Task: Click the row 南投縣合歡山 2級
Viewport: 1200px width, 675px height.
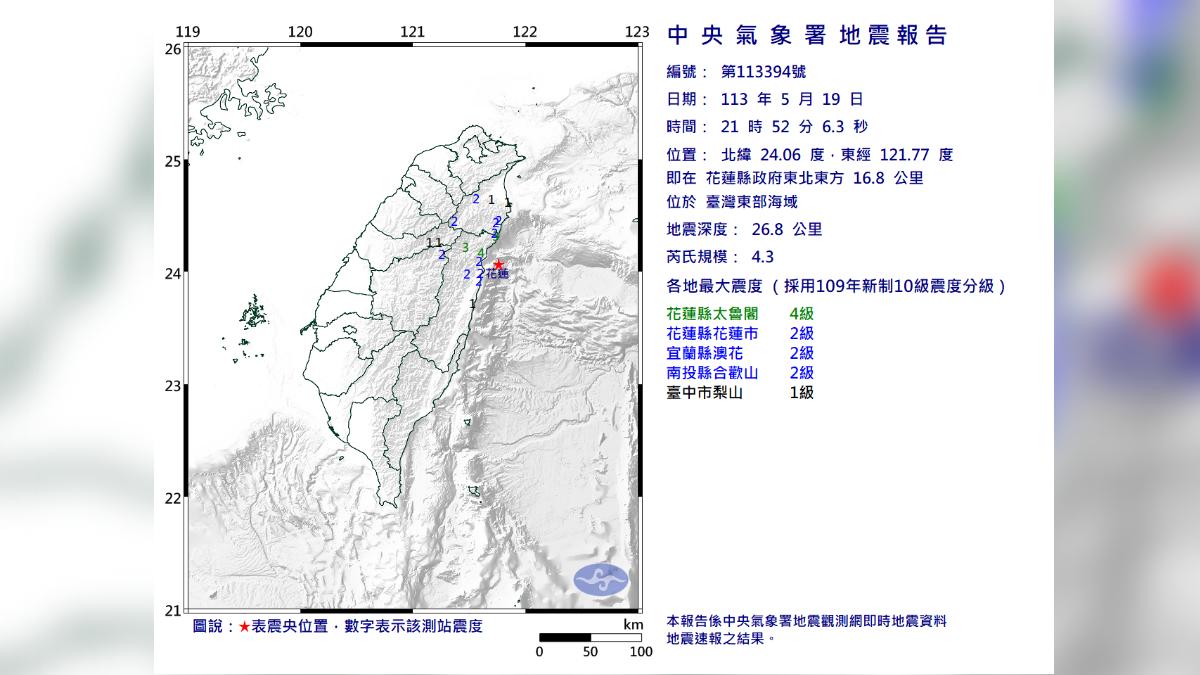Action: coord(741,373)
